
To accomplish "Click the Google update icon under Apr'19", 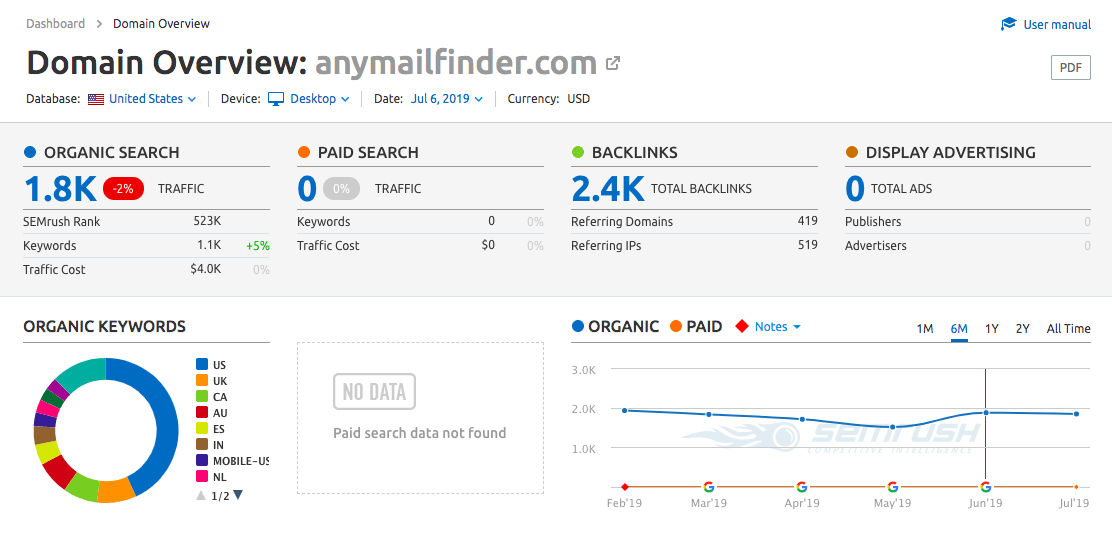I will click(x=801, y=487).
